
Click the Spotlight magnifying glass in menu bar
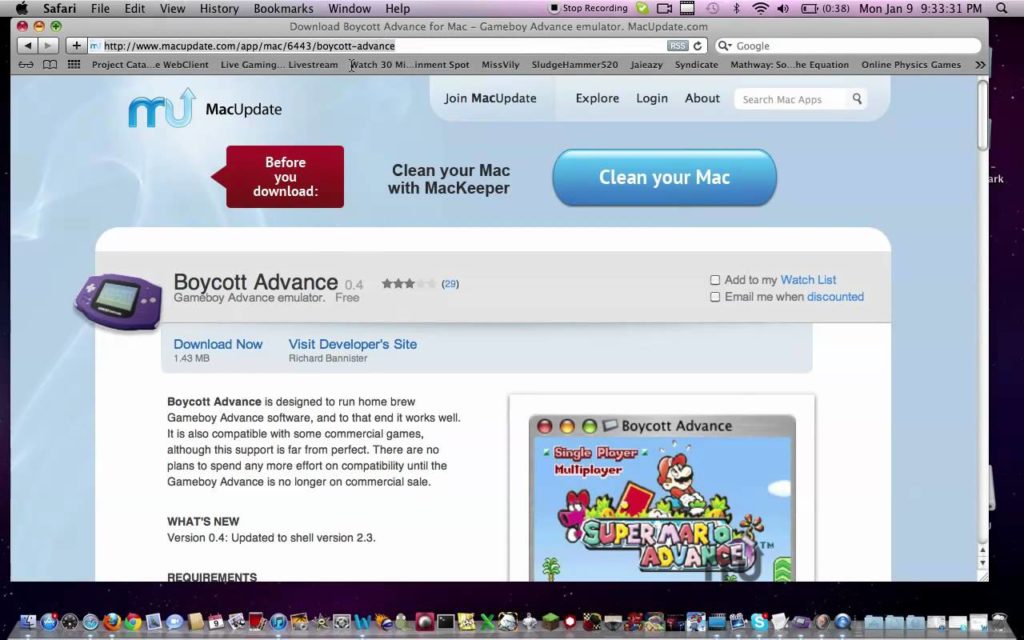(1001, 8)
